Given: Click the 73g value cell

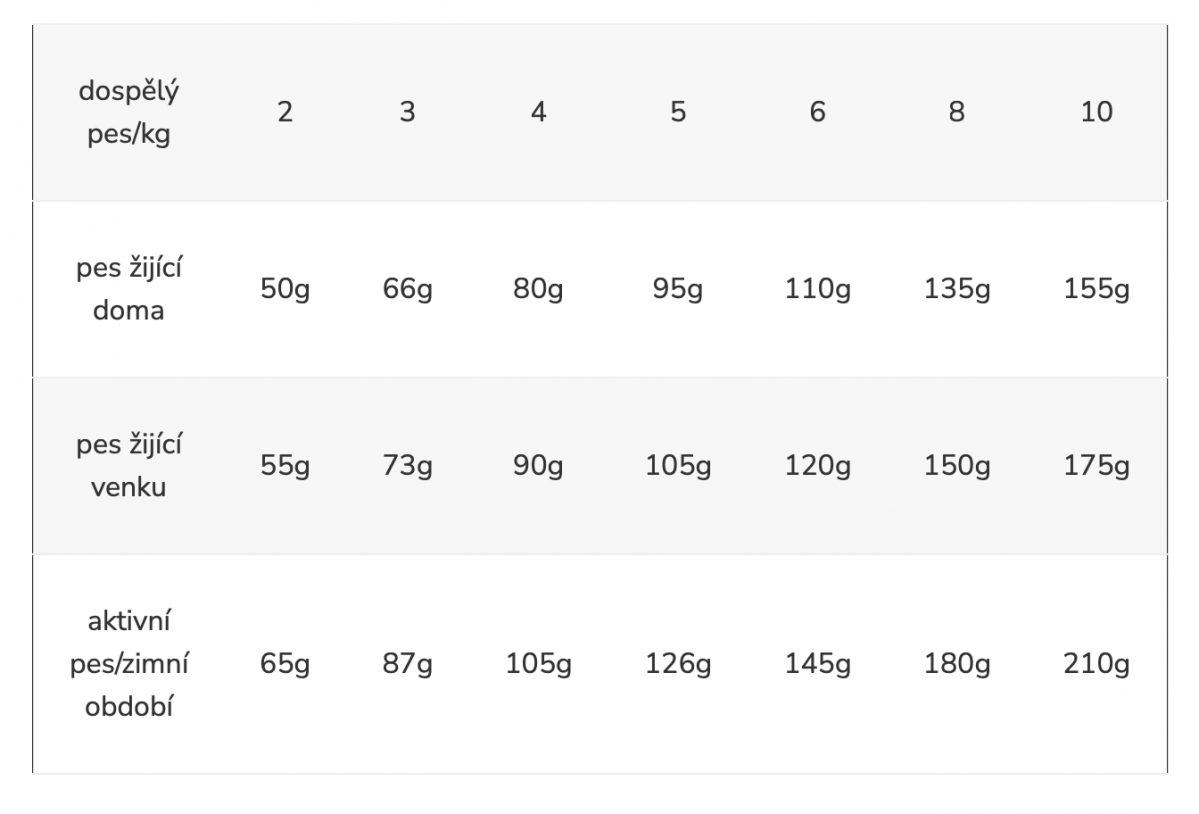Looking at the screenshot, I should tap(407, 467).
